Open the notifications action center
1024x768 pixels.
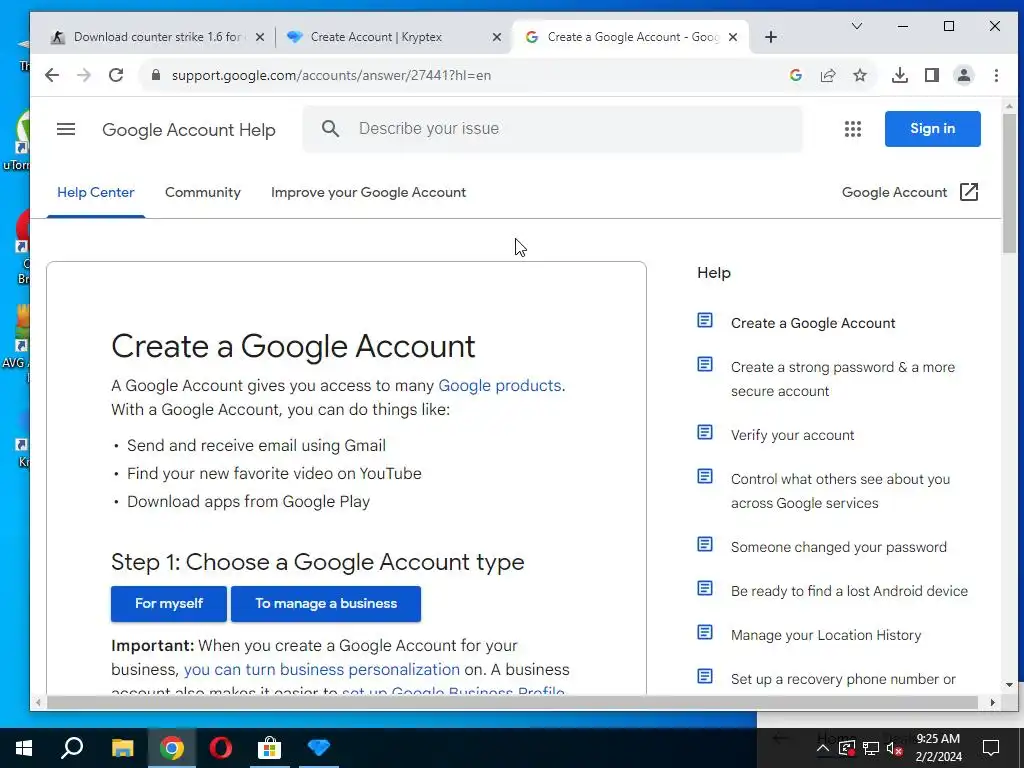coord(991,748)
